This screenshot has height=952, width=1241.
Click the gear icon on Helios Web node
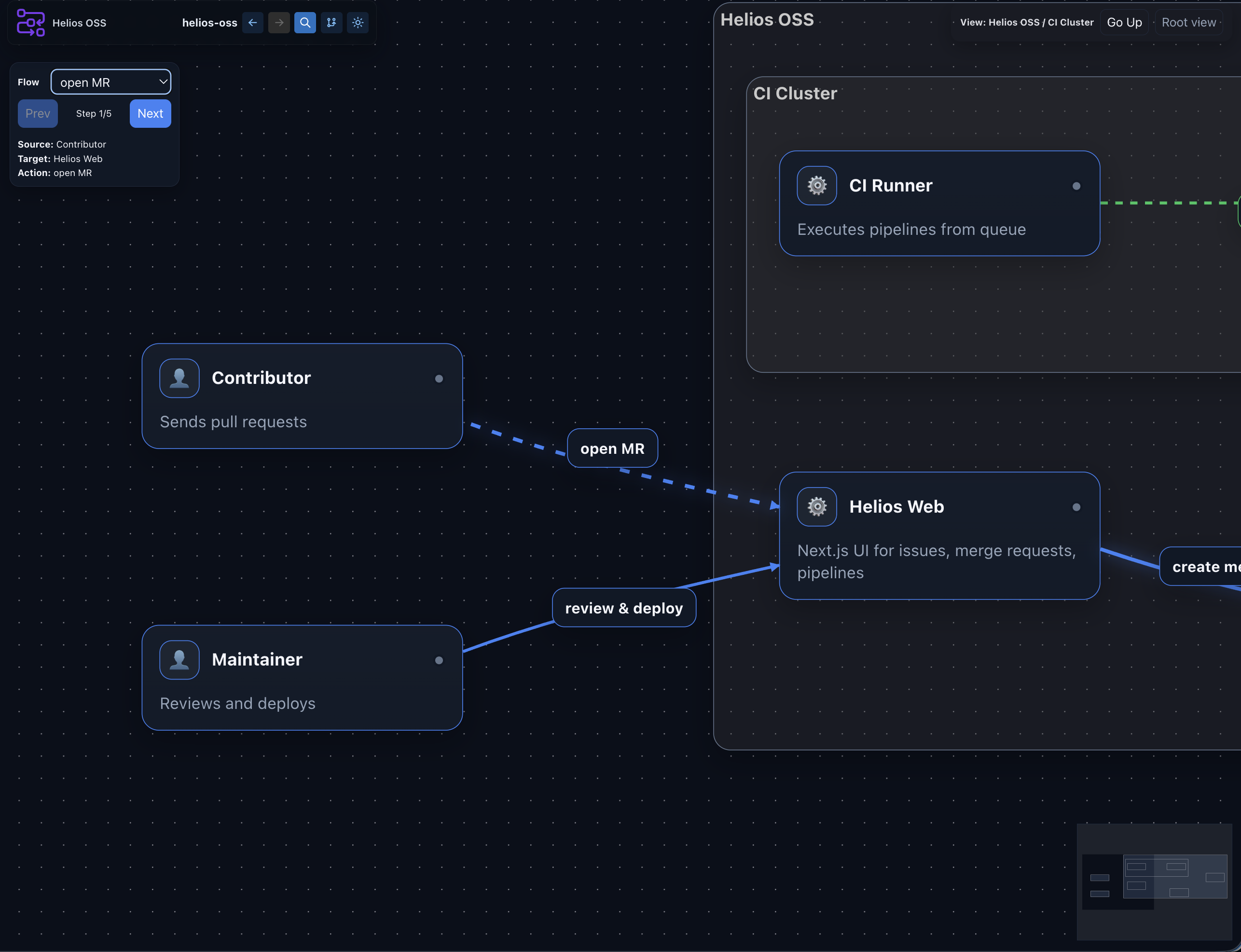(x=816, y=506)
